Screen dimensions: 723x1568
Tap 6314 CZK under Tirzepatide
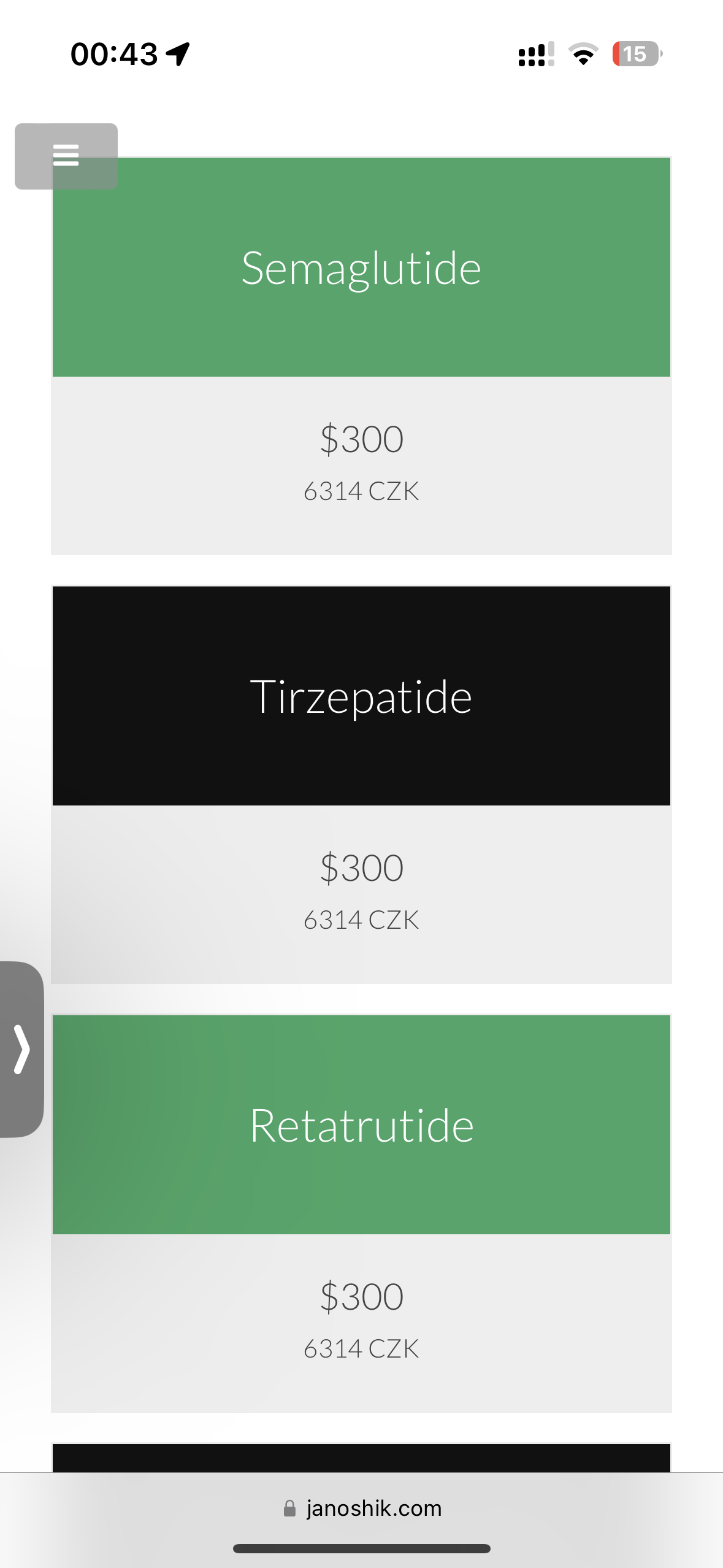361,920
